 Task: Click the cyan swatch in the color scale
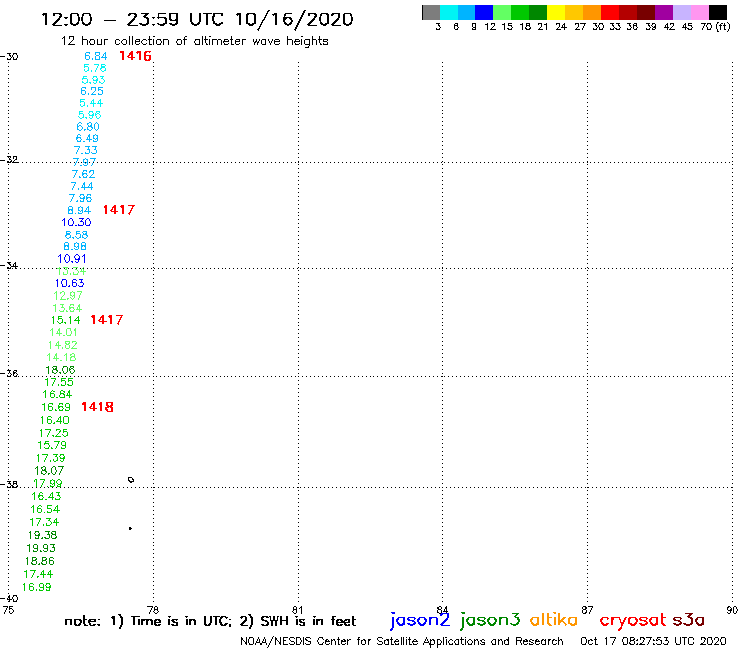coord(449,12)
